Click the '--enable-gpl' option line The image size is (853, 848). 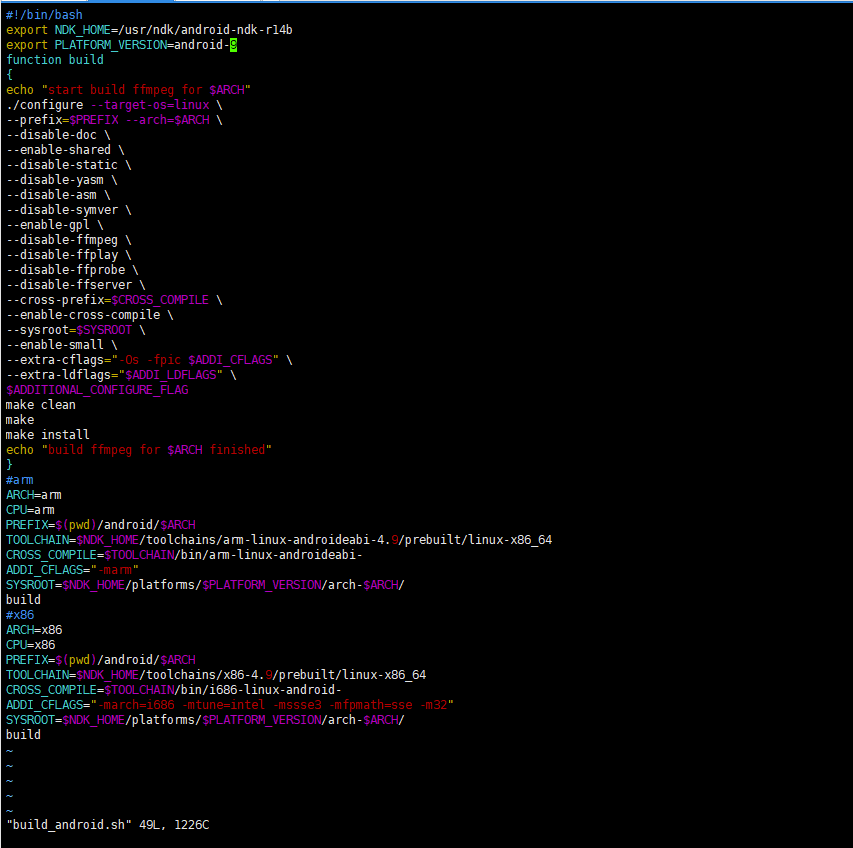pos(54,225)
